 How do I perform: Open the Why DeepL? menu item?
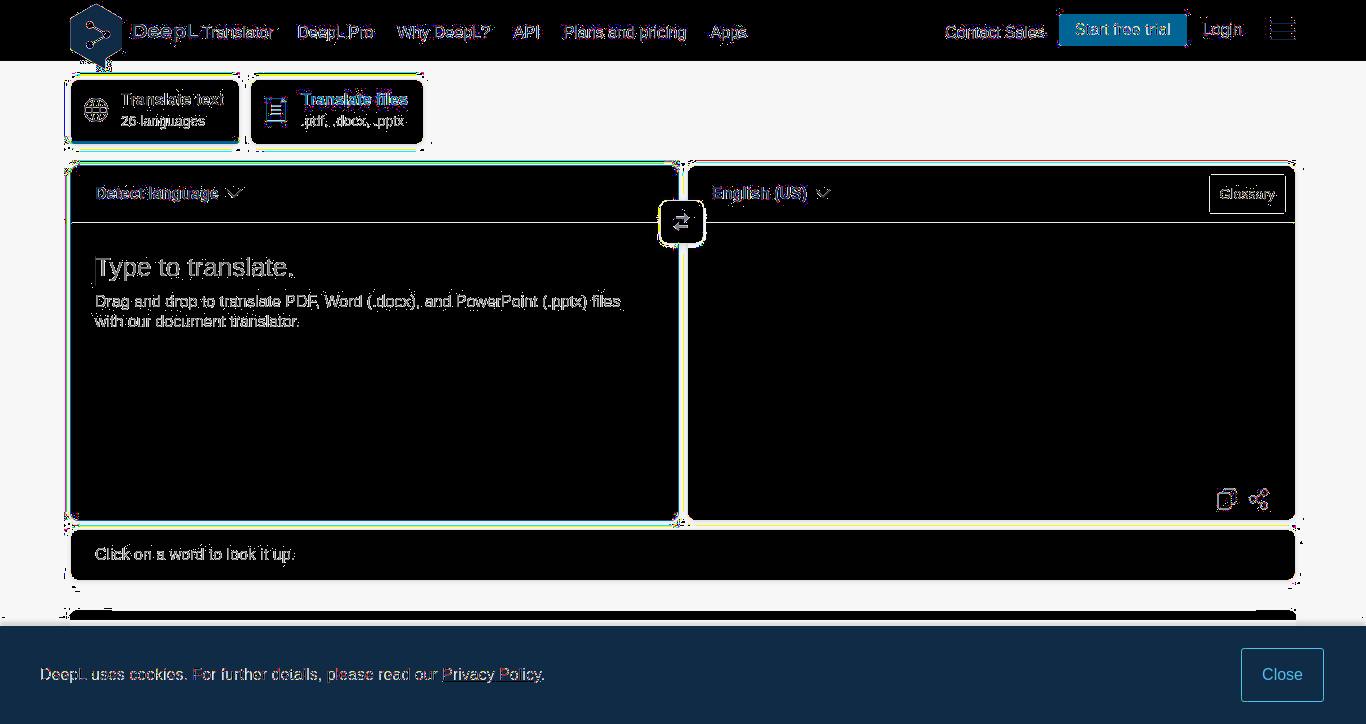point(444,32)
